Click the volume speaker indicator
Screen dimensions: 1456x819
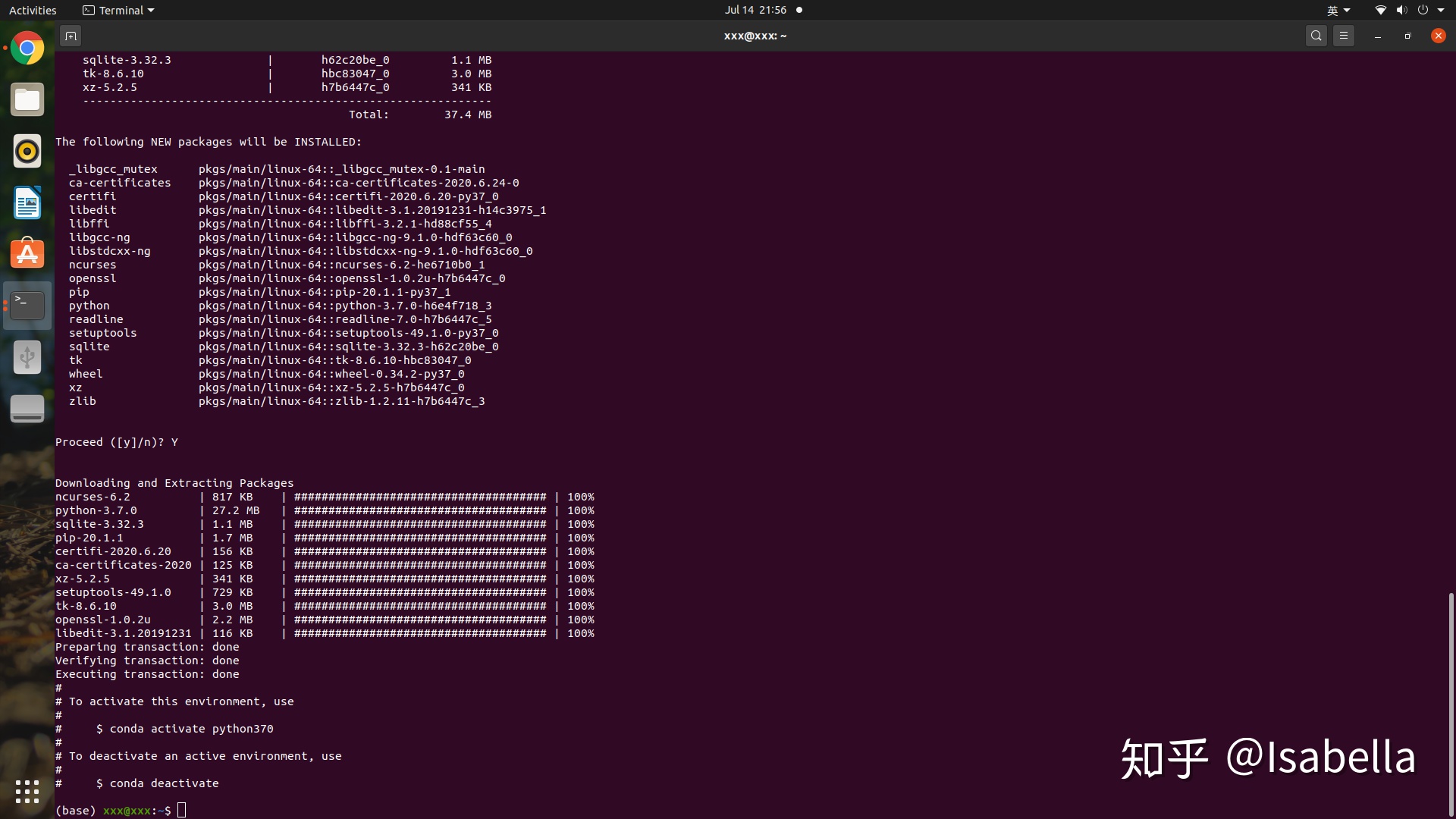(1401, 11)
